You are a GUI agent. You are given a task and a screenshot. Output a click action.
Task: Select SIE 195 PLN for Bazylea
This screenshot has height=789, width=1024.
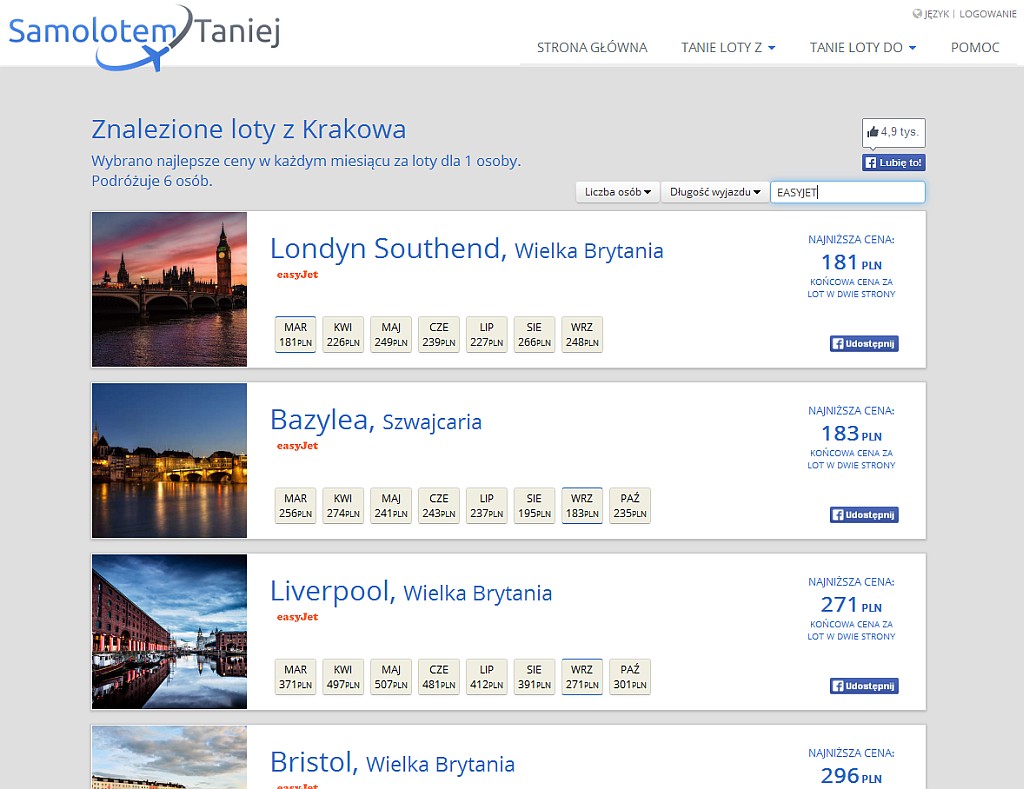coord(534,506)
